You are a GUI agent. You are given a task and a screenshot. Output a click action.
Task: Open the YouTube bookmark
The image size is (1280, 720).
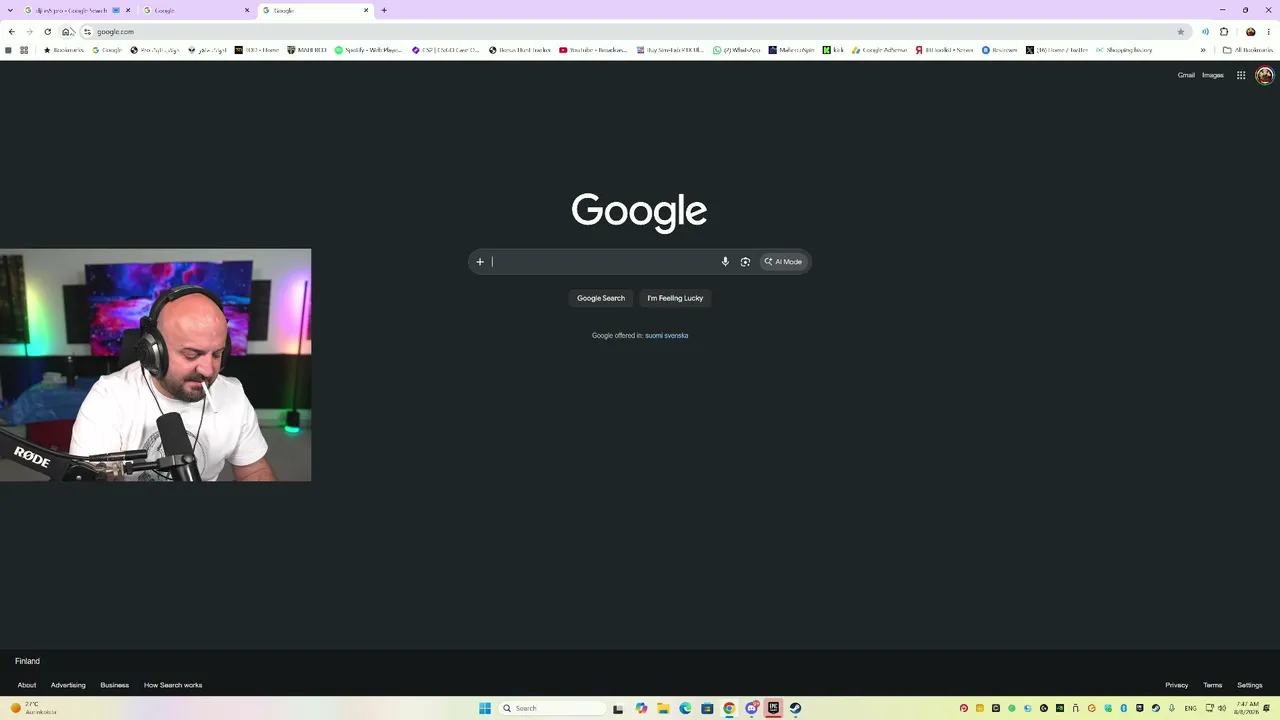pos(594,50)
